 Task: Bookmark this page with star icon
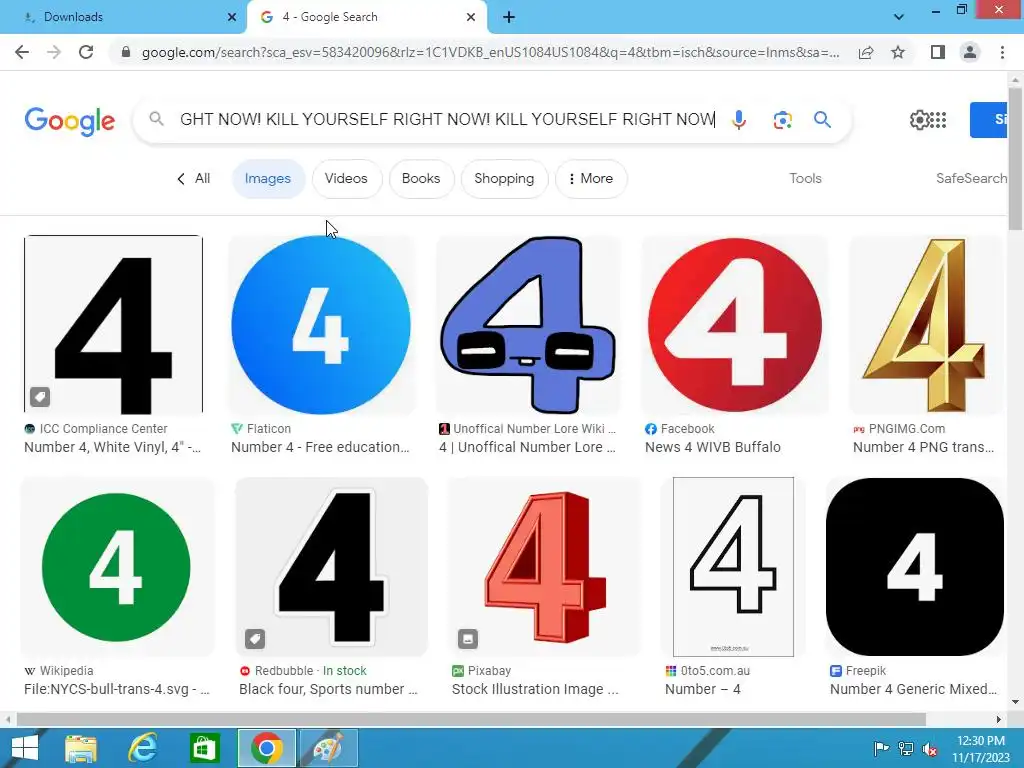tap(898, 52)
